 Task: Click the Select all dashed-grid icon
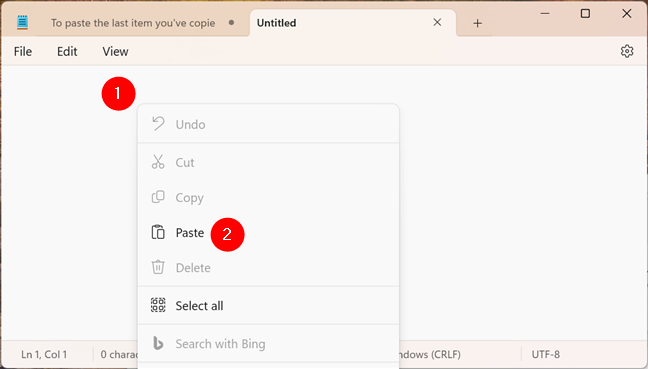[158, 305]
